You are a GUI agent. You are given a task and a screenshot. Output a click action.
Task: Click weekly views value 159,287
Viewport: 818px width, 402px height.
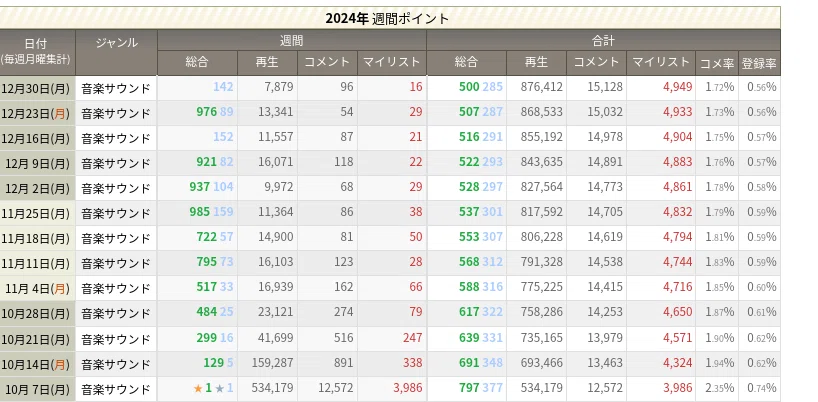[272, 363]
